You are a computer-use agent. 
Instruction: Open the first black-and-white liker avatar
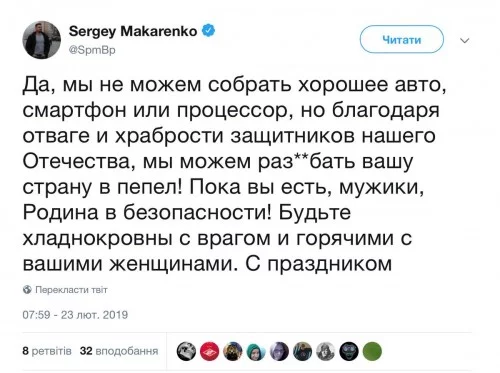pyautogui.click(x=186, y=351)
